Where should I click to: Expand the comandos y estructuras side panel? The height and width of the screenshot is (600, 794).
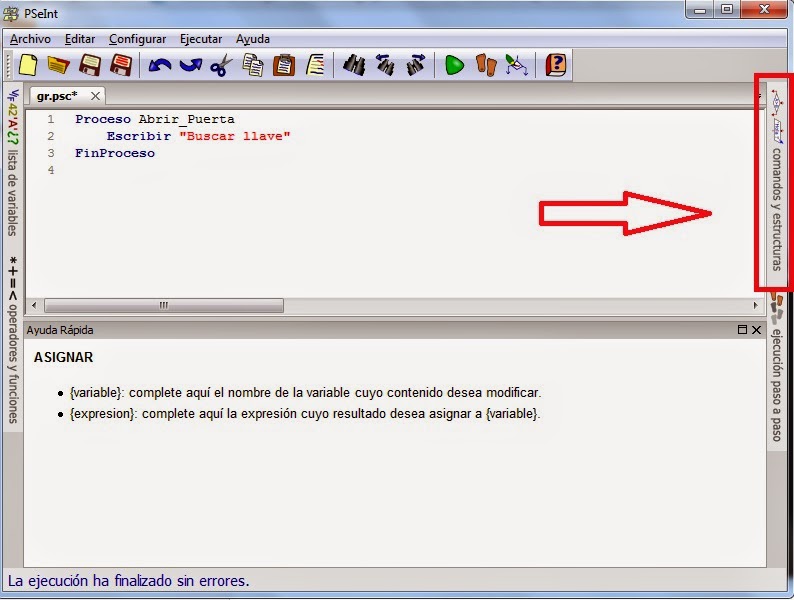[777, 180]
